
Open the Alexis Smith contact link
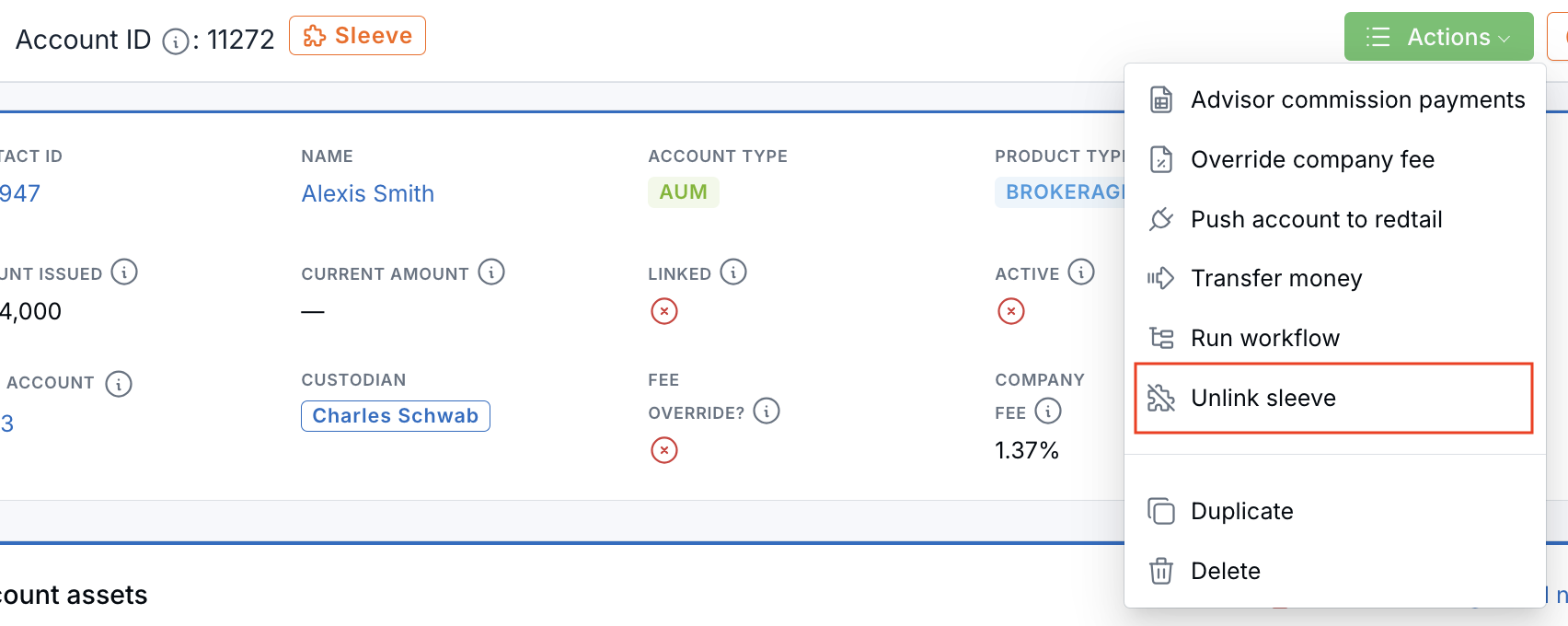[x=368, y=193]
